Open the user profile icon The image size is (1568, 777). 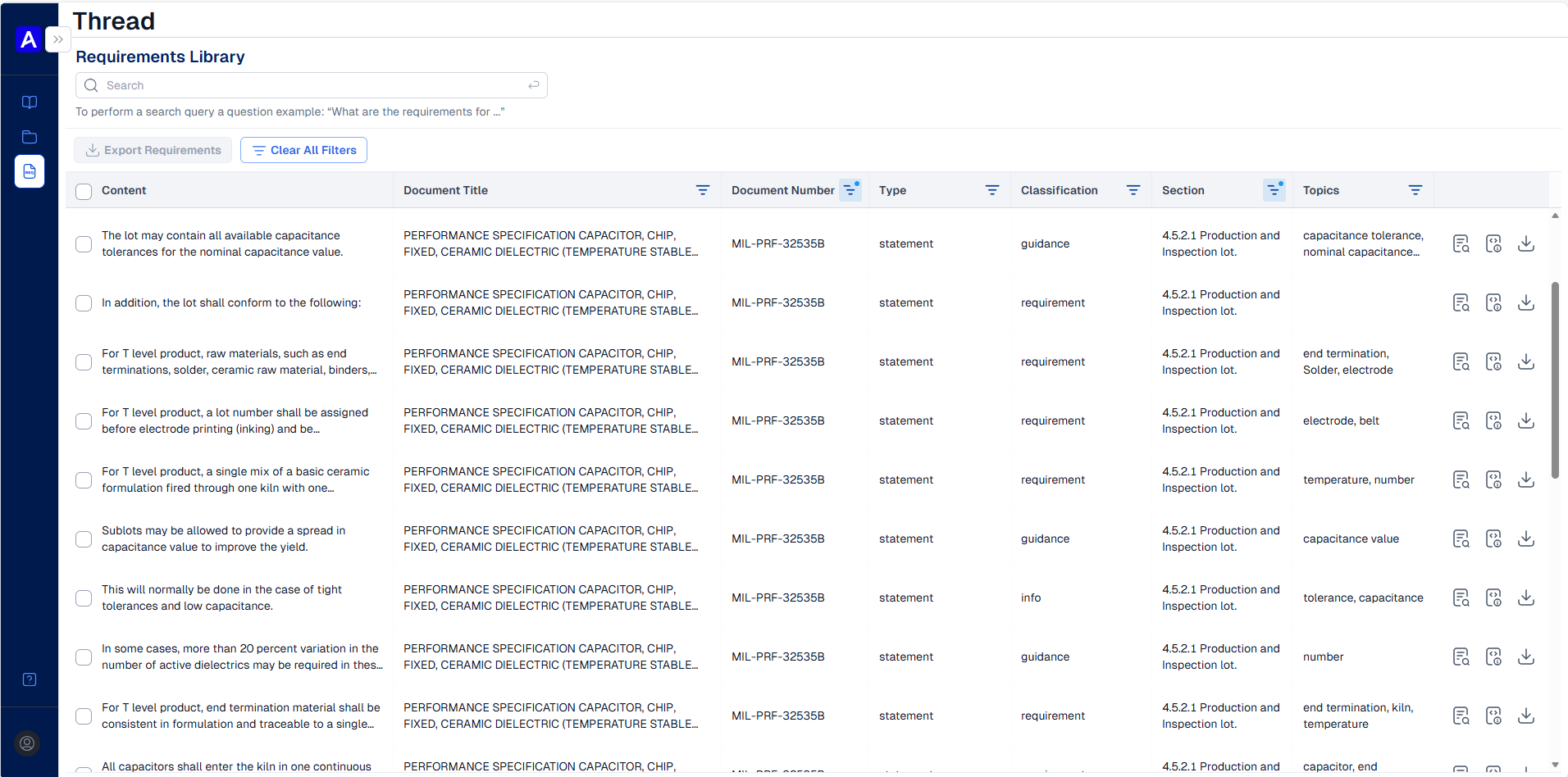point(27,743)
